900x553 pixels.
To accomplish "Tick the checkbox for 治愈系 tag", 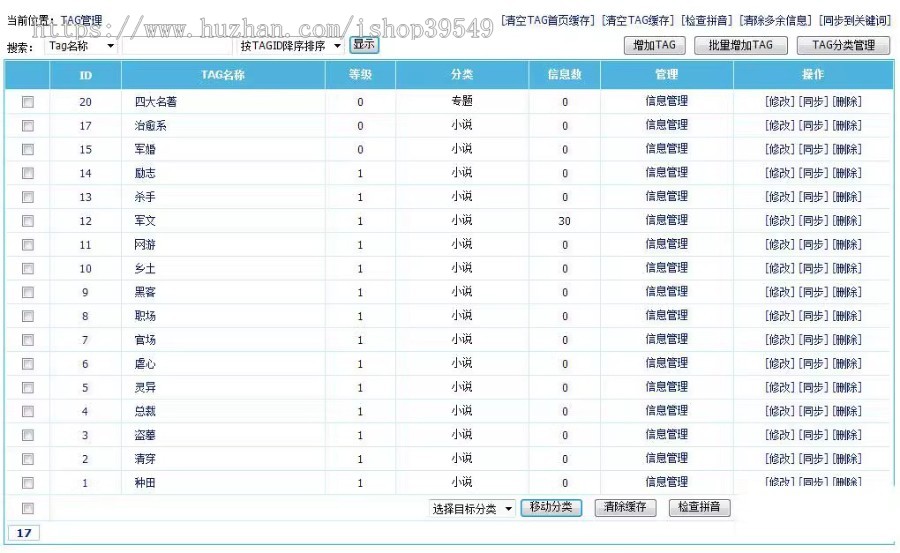I will [x=28, y=126].
